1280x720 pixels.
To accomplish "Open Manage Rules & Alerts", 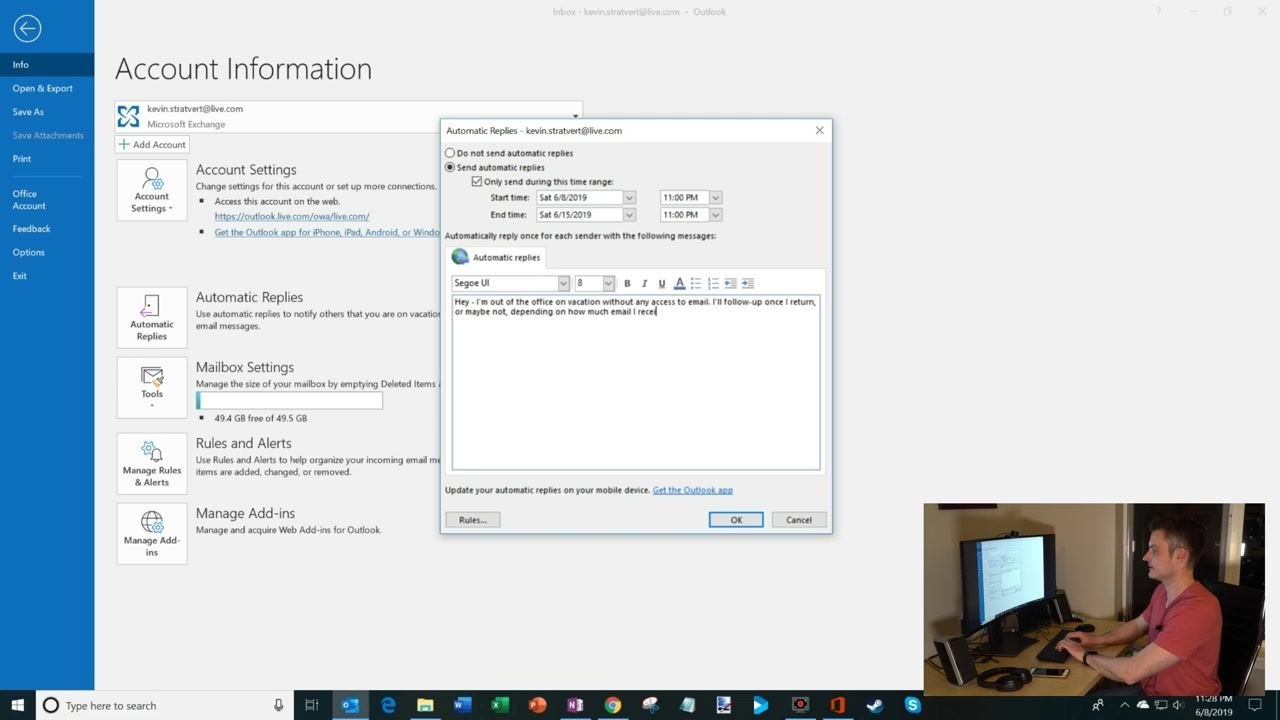I will coord(152,464).
